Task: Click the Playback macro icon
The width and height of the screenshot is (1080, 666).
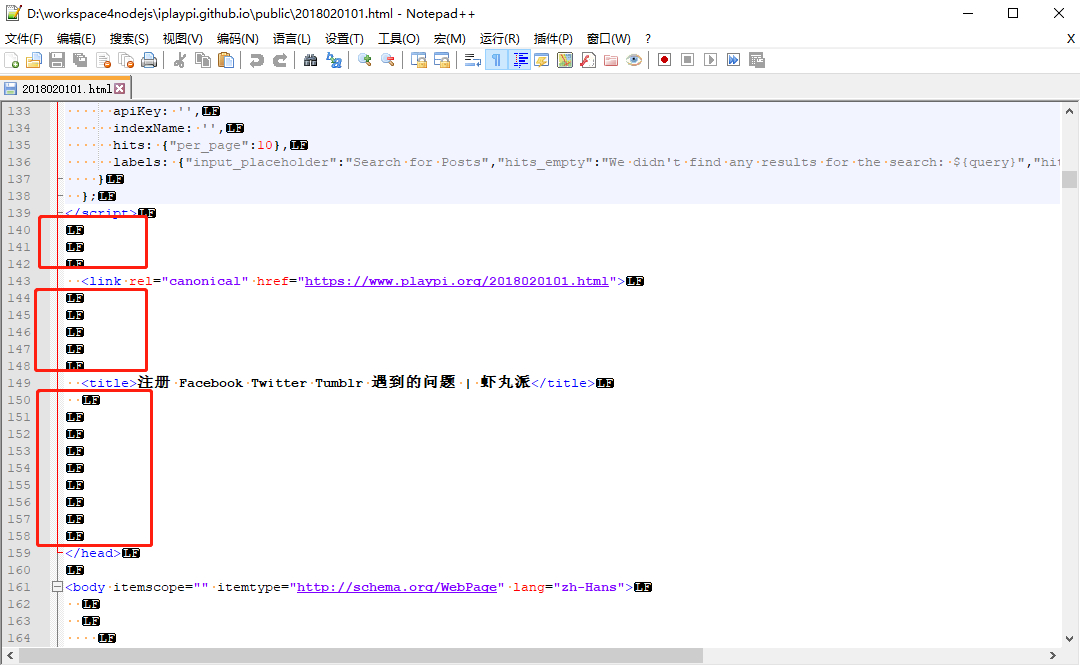Action: [711, 61]
